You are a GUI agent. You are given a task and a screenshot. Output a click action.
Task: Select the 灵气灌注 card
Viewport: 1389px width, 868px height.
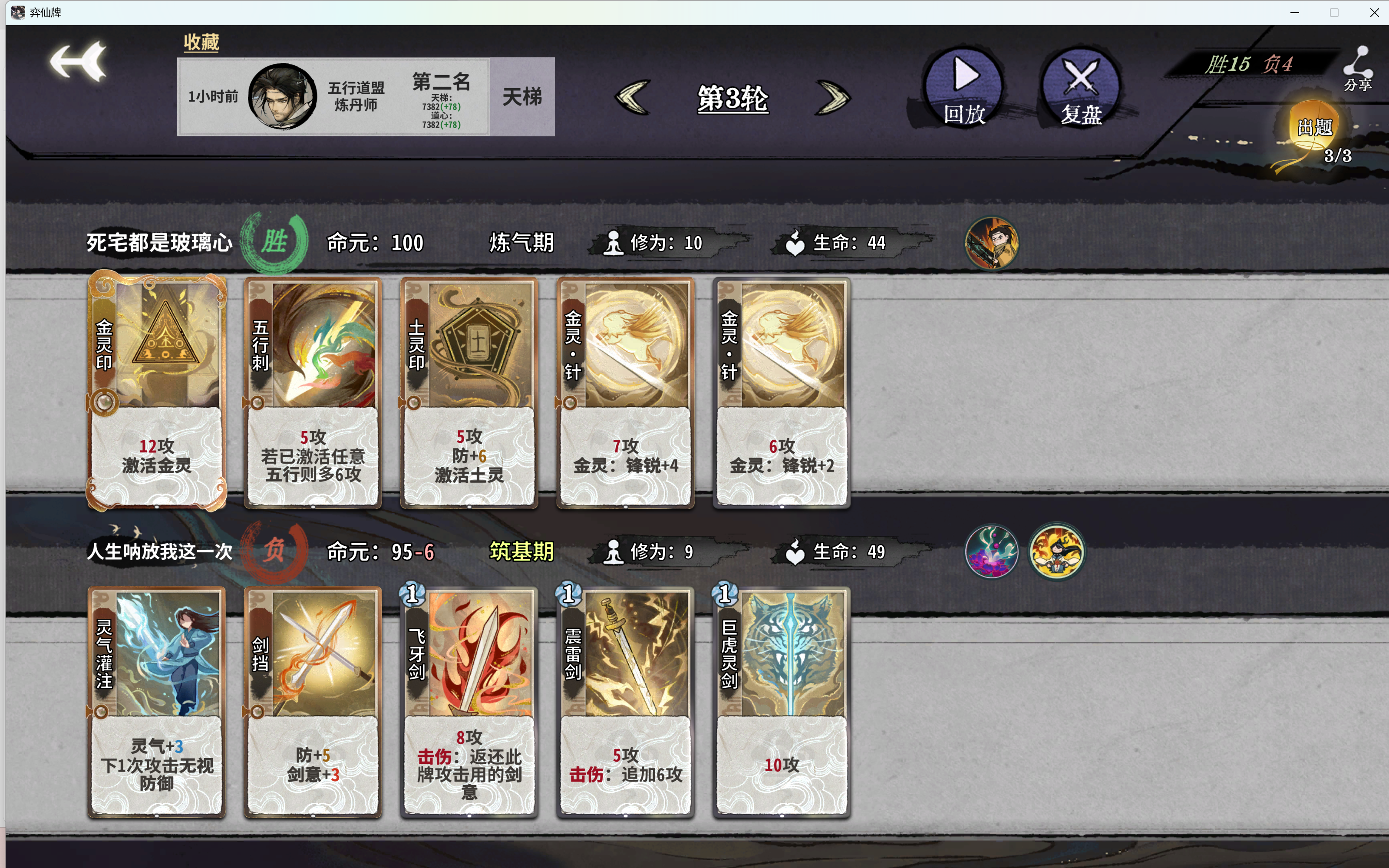[156, 702]
